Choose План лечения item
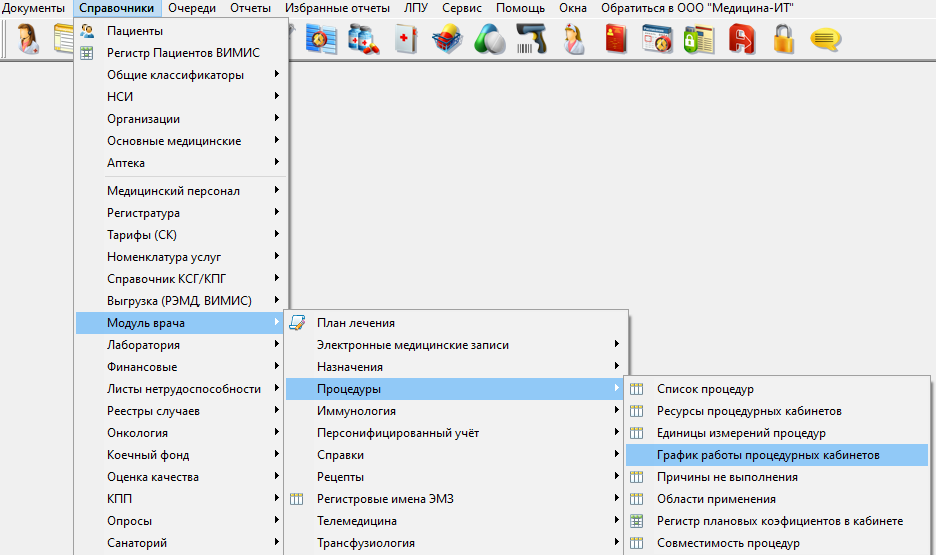The width and height of the screenshot is (936, 555). (355, 323)
